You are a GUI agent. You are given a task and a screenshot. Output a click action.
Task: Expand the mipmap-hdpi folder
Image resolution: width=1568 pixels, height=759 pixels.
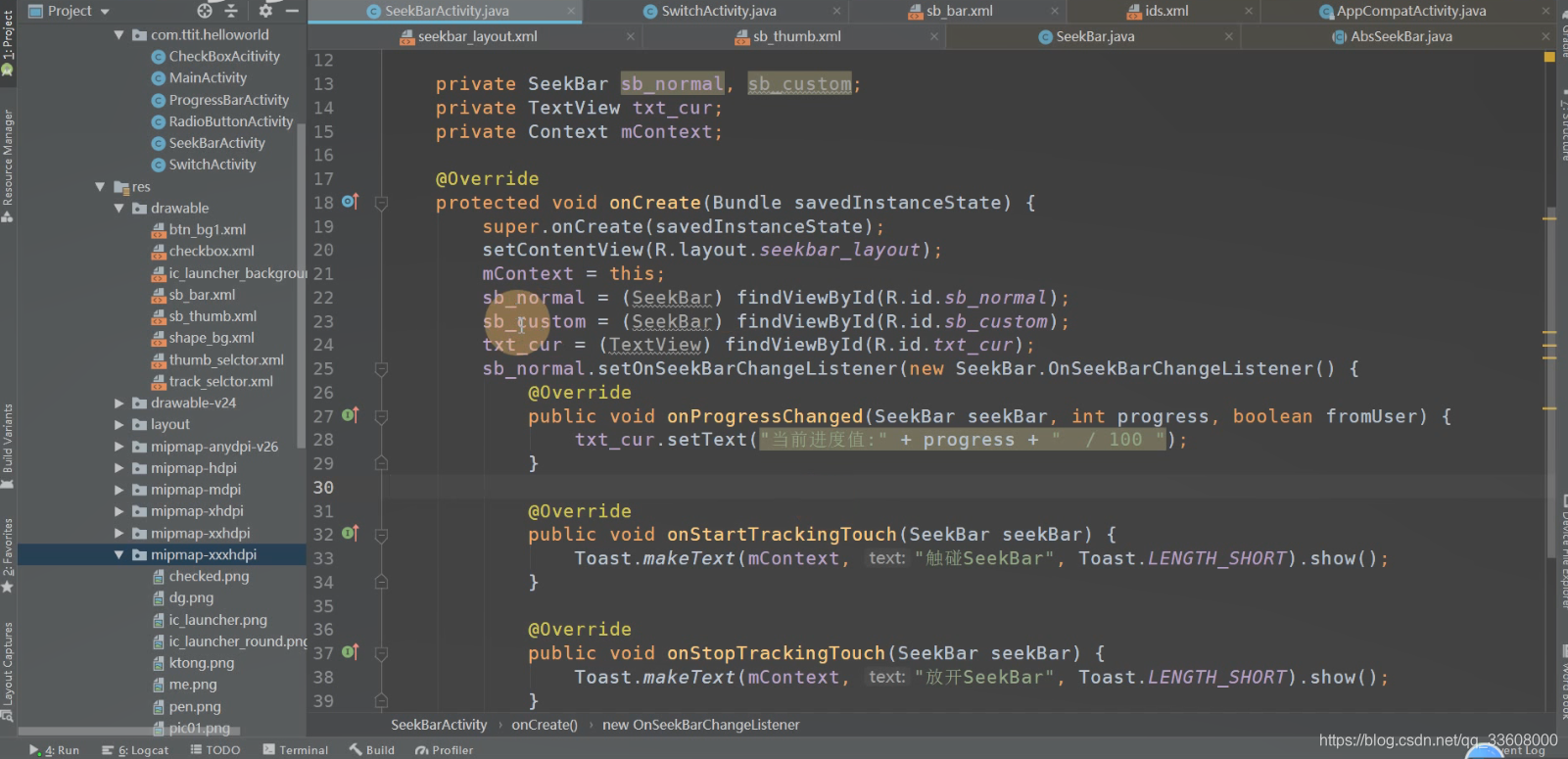119,468
